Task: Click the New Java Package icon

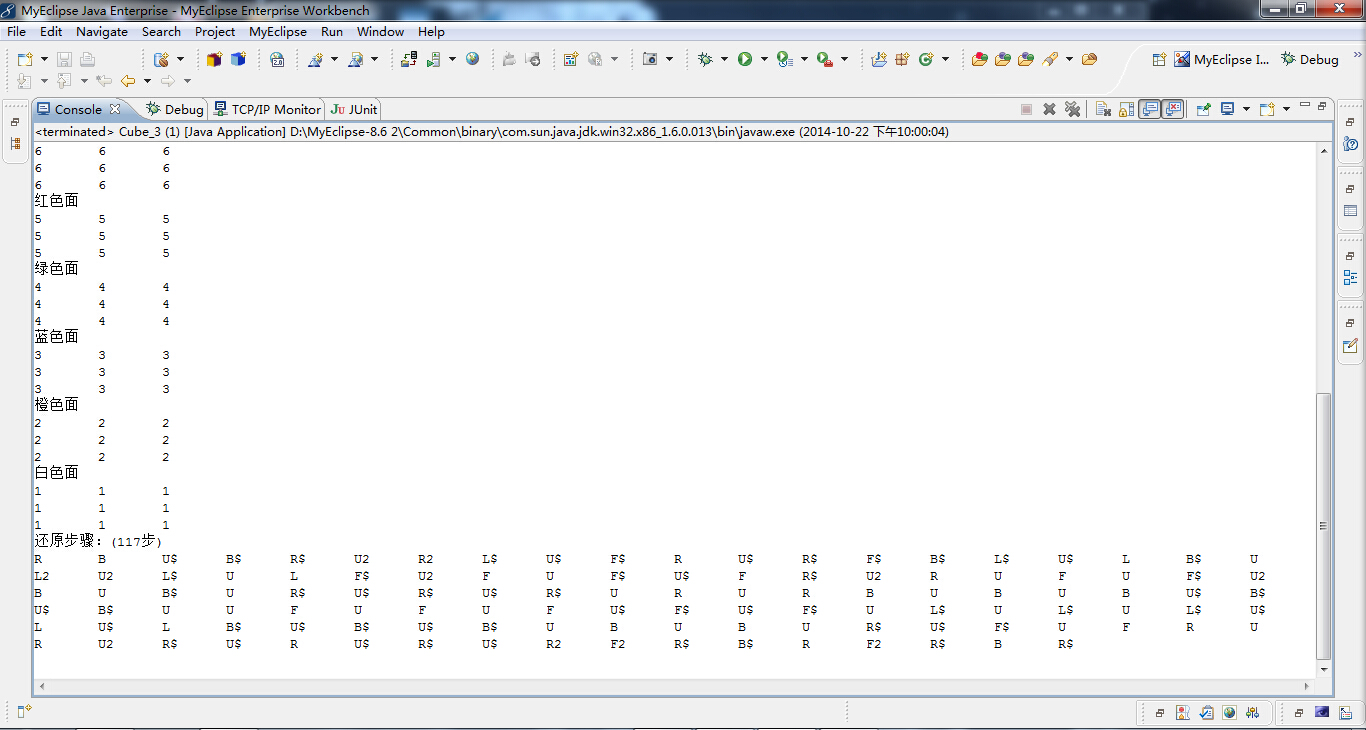Action: click(x=902, y=60)
